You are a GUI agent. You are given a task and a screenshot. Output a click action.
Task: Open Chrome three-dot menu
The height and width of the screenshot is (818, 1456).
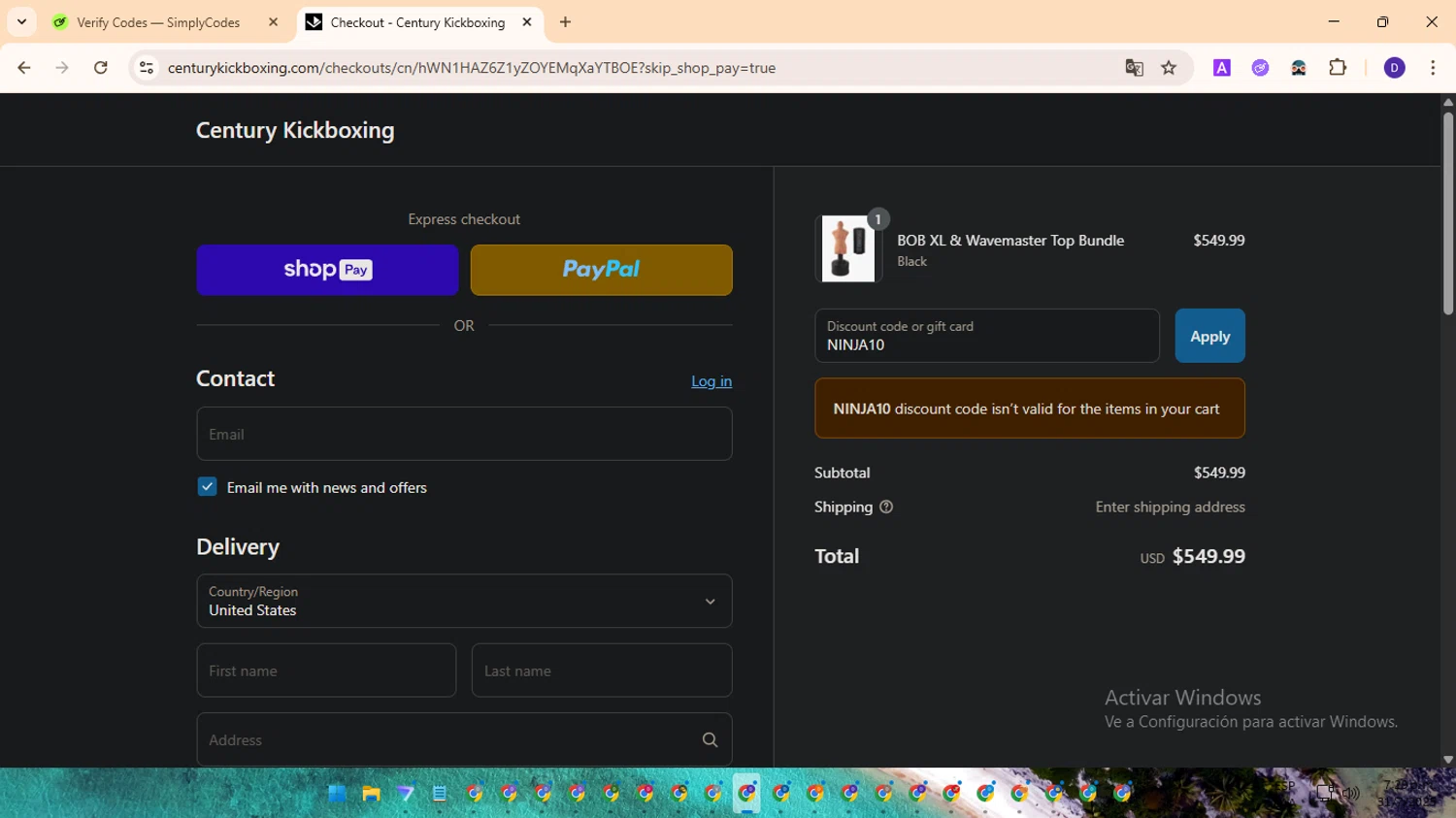[x=1433, y=68]
